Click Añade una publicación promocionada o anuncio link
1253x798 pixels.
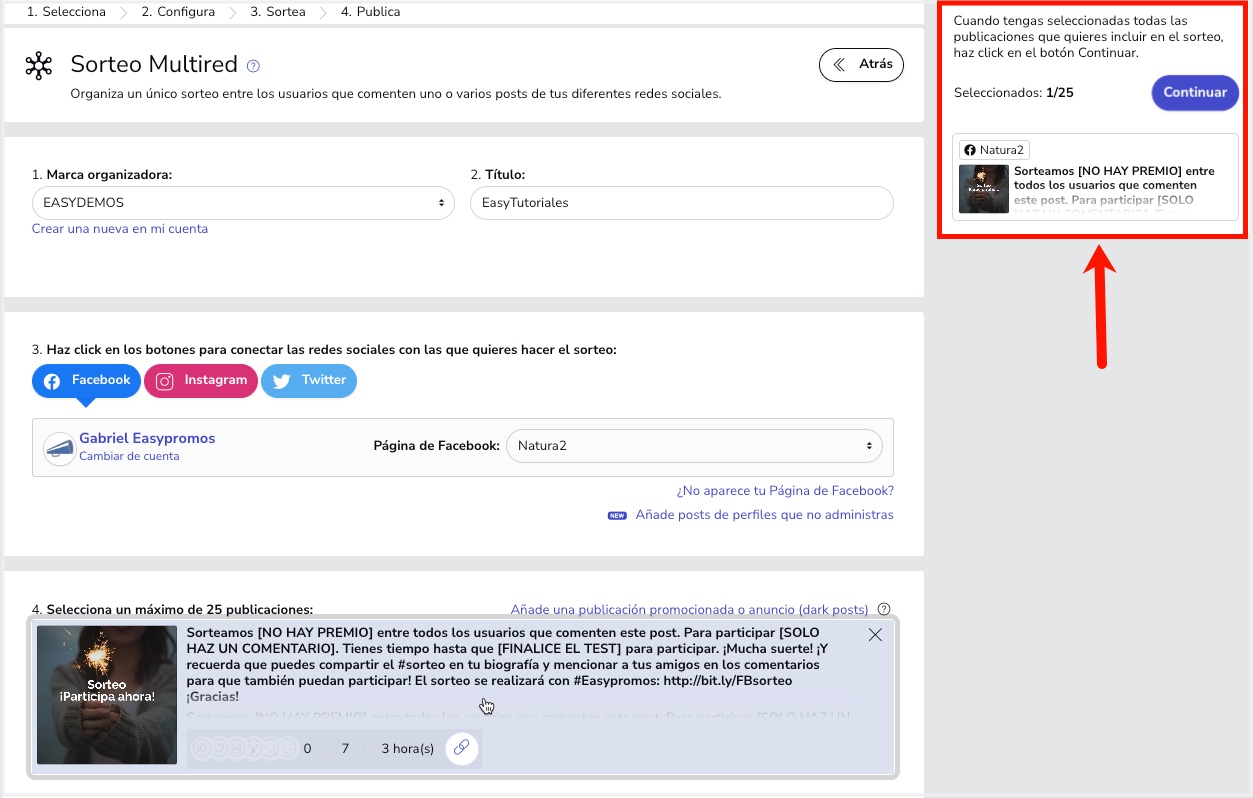tap(689, 609)
